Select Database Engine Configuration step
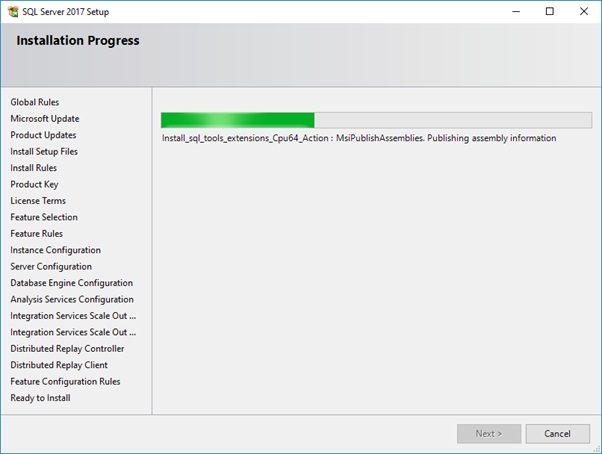The image size is (602, 454). (72, 283)
